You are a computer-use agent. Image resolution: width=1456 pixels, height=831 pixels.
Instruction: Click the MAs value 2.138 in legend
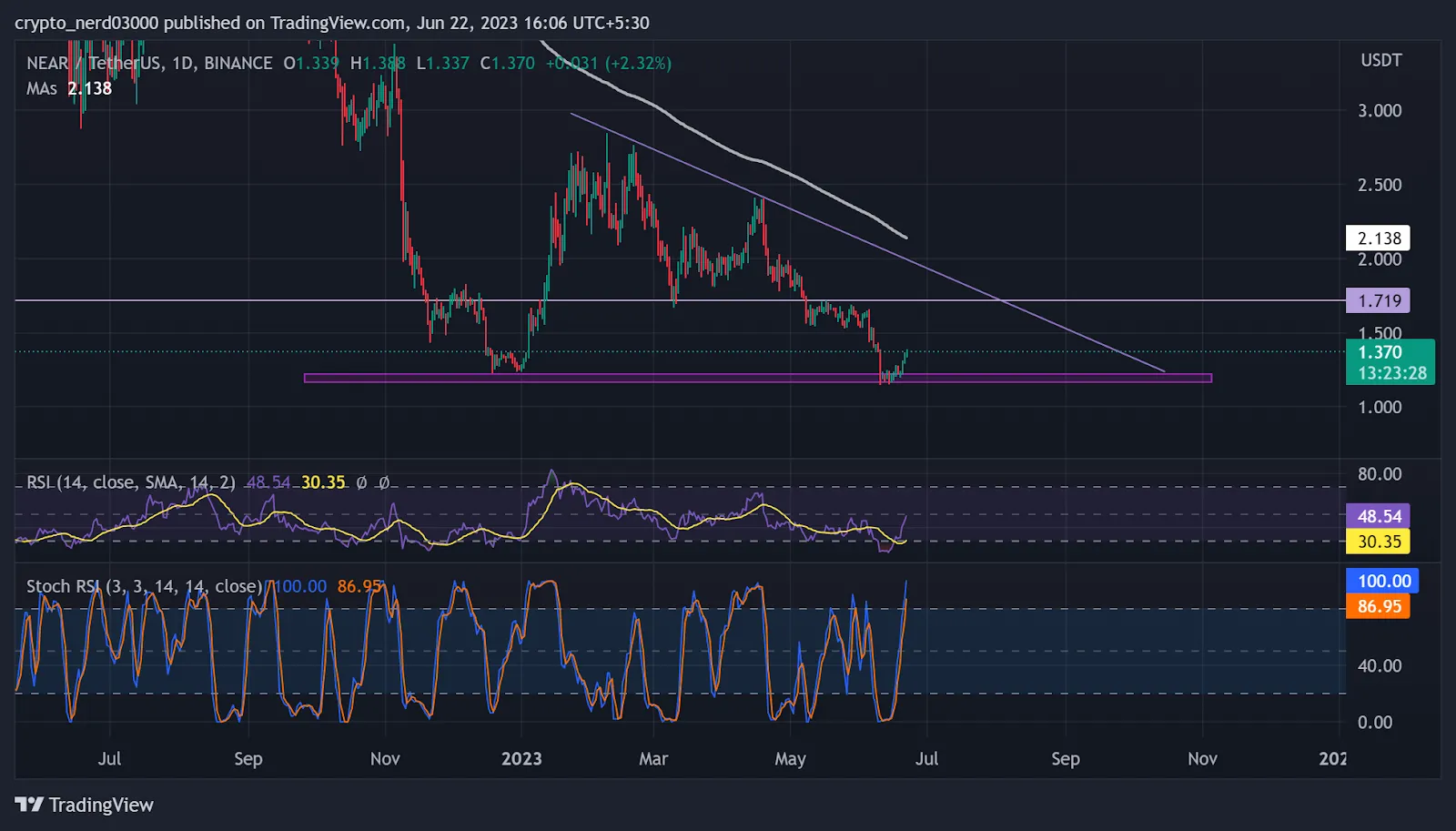pyautogui.click(x=90, y=88)
